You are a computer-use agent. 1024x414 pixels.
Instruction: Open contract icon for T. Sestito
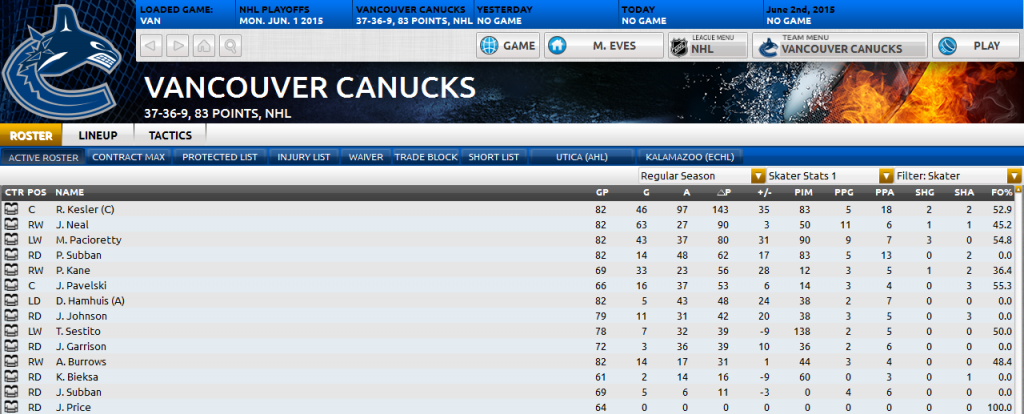point(10,331)
